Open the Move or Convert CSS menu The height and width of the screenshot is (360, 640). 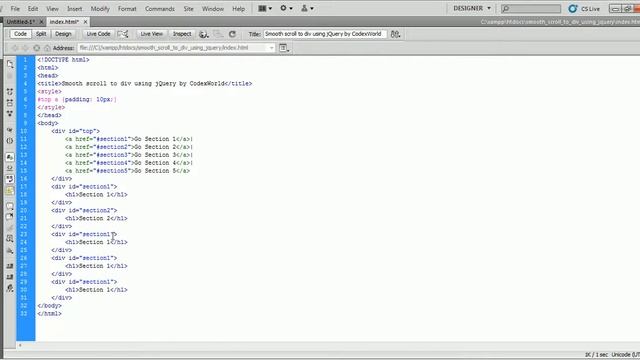pyautogui.click(x=10, y=250)
